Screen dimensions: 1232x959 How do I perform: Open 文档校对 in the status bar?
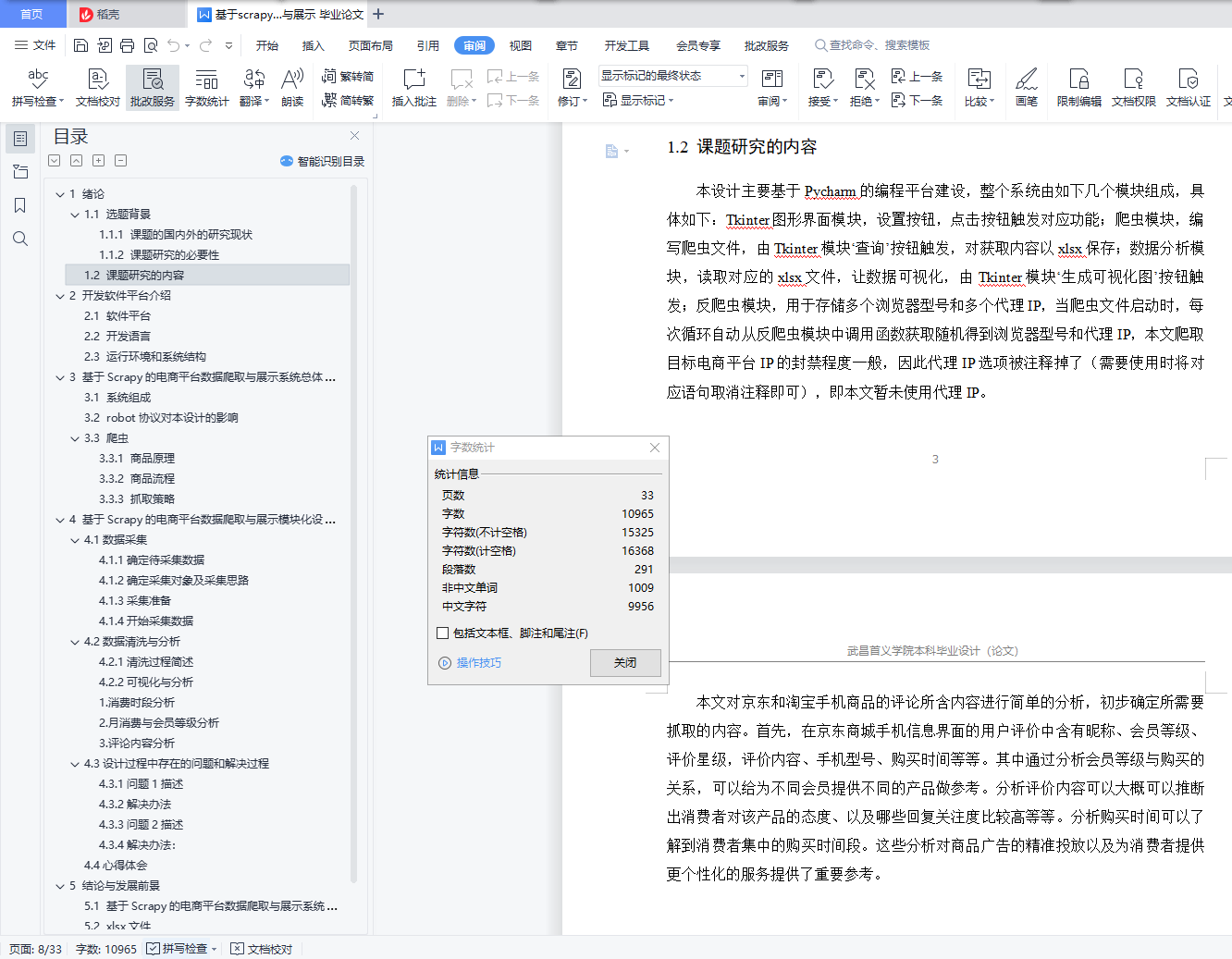coord(262,949)
